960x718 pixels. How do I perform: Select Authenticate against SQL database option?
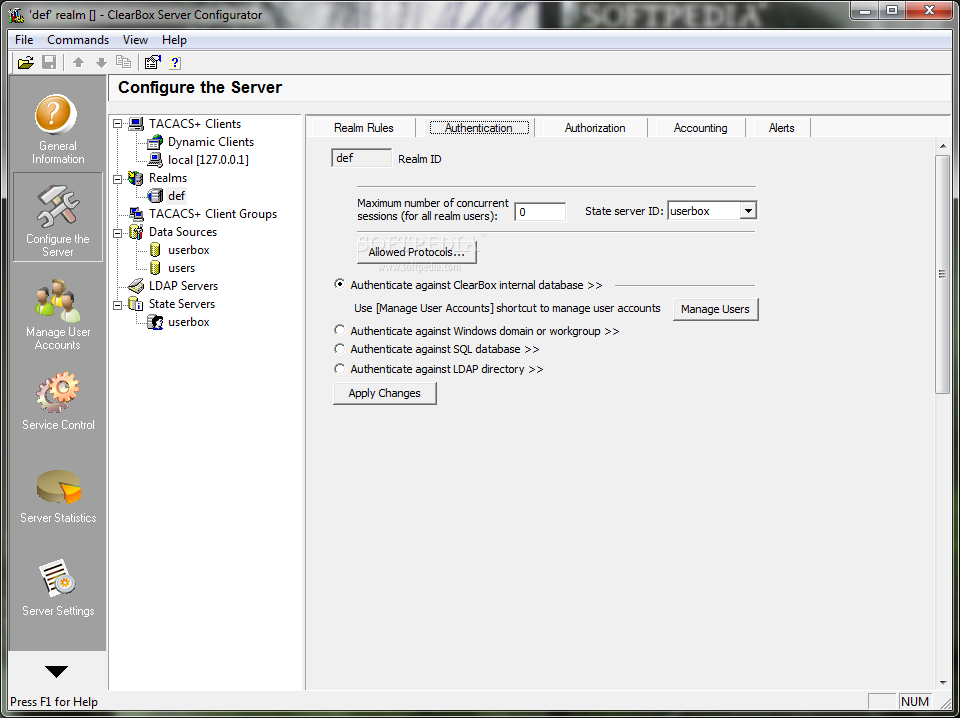339,349
